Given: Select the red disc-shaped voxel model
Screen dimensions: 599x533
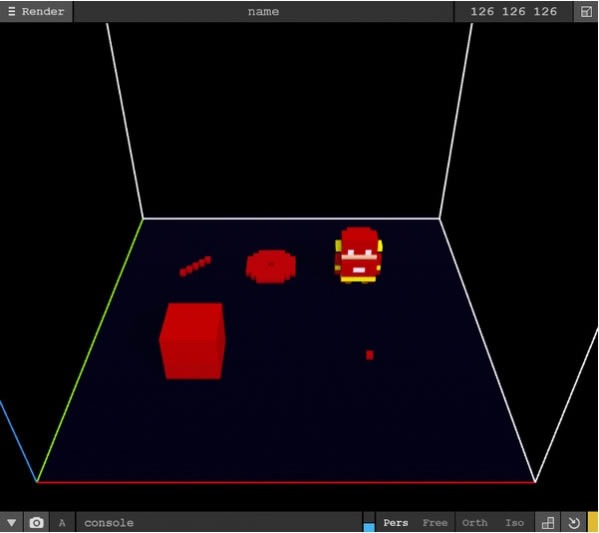Looking at the screenshot, I should click(x=271, y=266).
